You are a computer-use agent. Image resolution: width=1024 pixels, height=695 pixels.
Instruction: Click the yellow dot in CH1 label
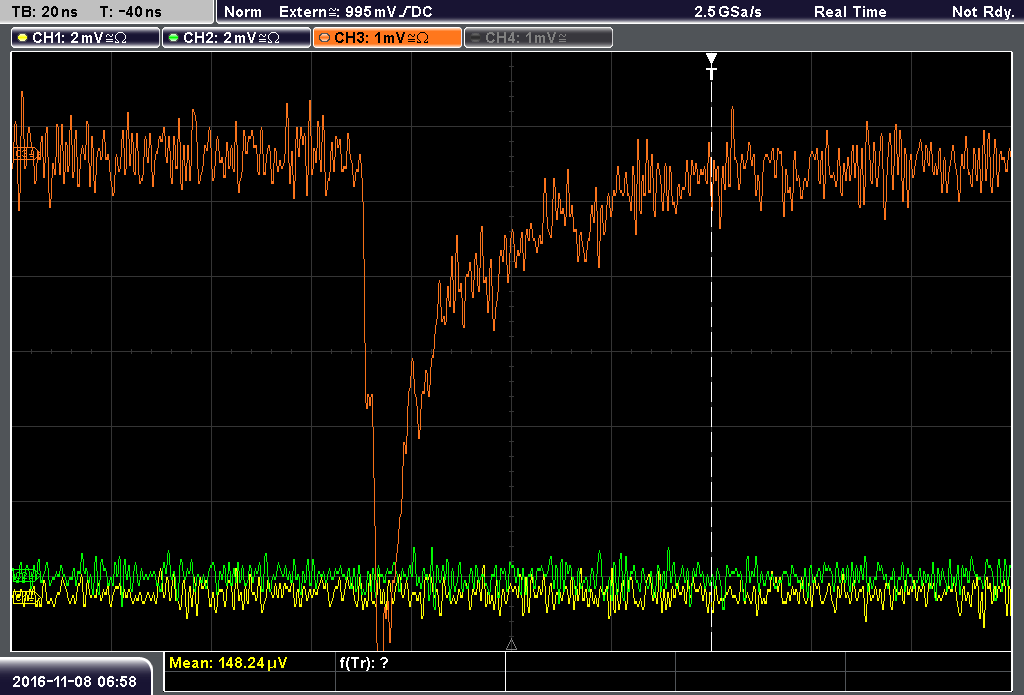(x=23, y=38)
